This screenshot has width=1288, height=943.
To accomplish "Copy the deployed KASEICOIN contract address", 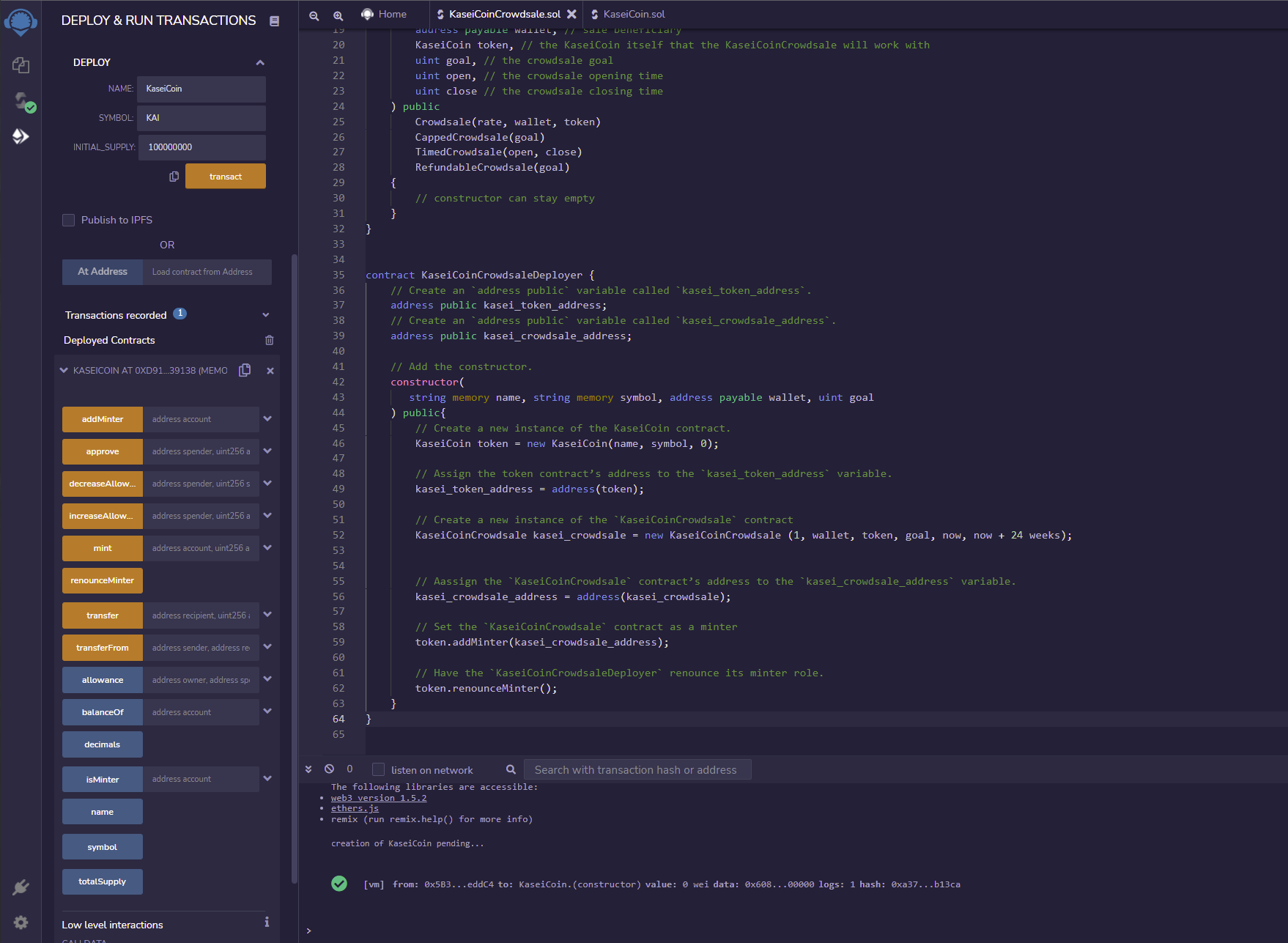I will click(x=245, y=370).
